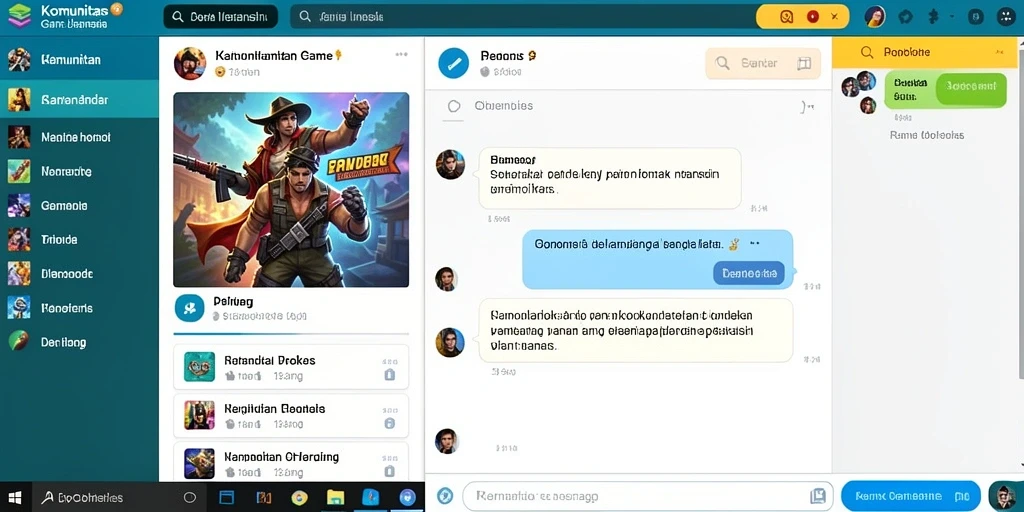Click the dots in the yellow header
Image resolution: width=1024 pixels, height=512 pixels.
pos(999,52)
